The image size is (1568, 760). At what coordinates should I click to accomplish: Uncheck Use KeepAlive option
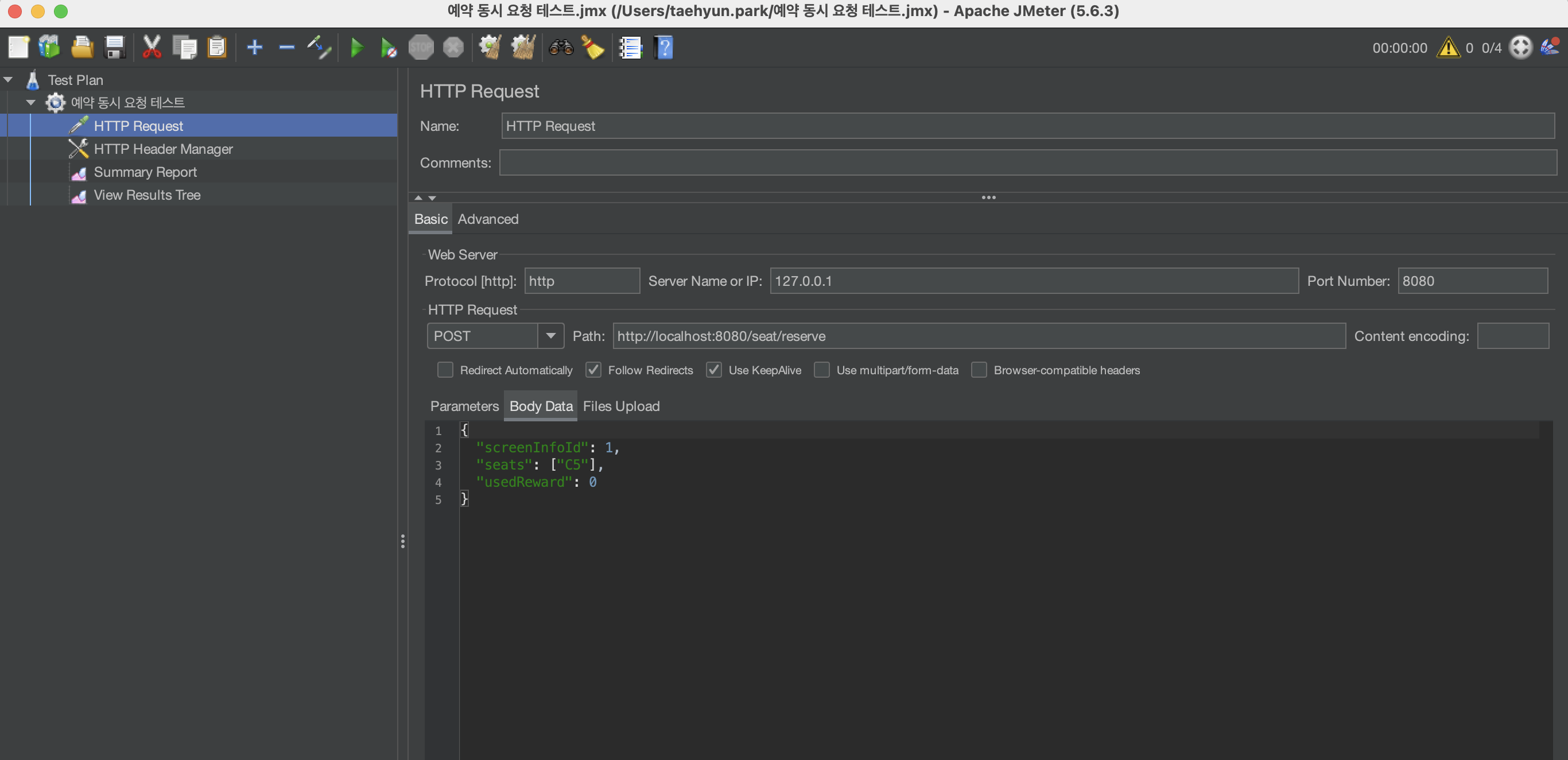coord(713,370)
